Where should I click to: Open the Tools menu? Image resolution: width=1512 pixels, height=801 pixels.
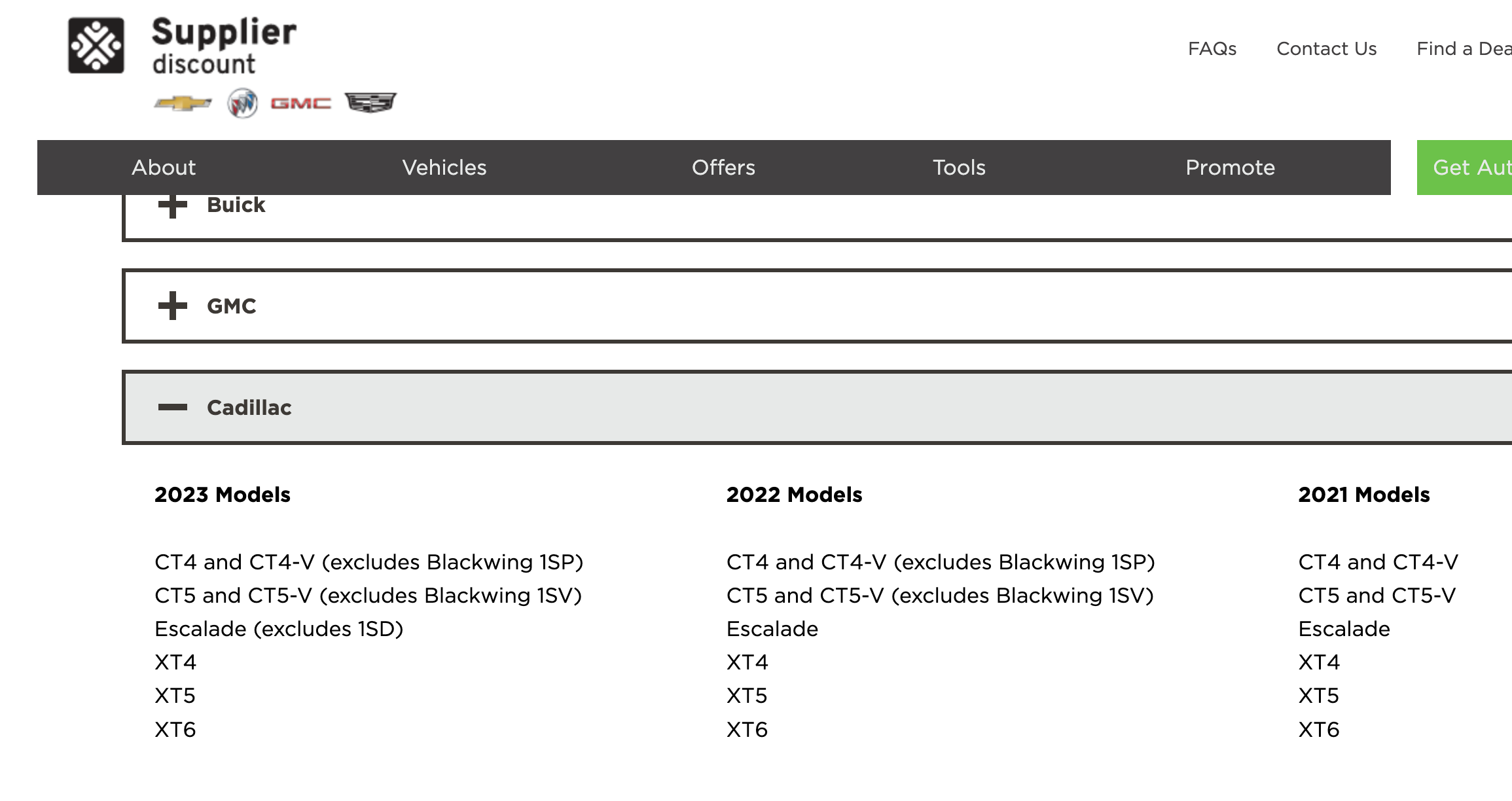959,168
